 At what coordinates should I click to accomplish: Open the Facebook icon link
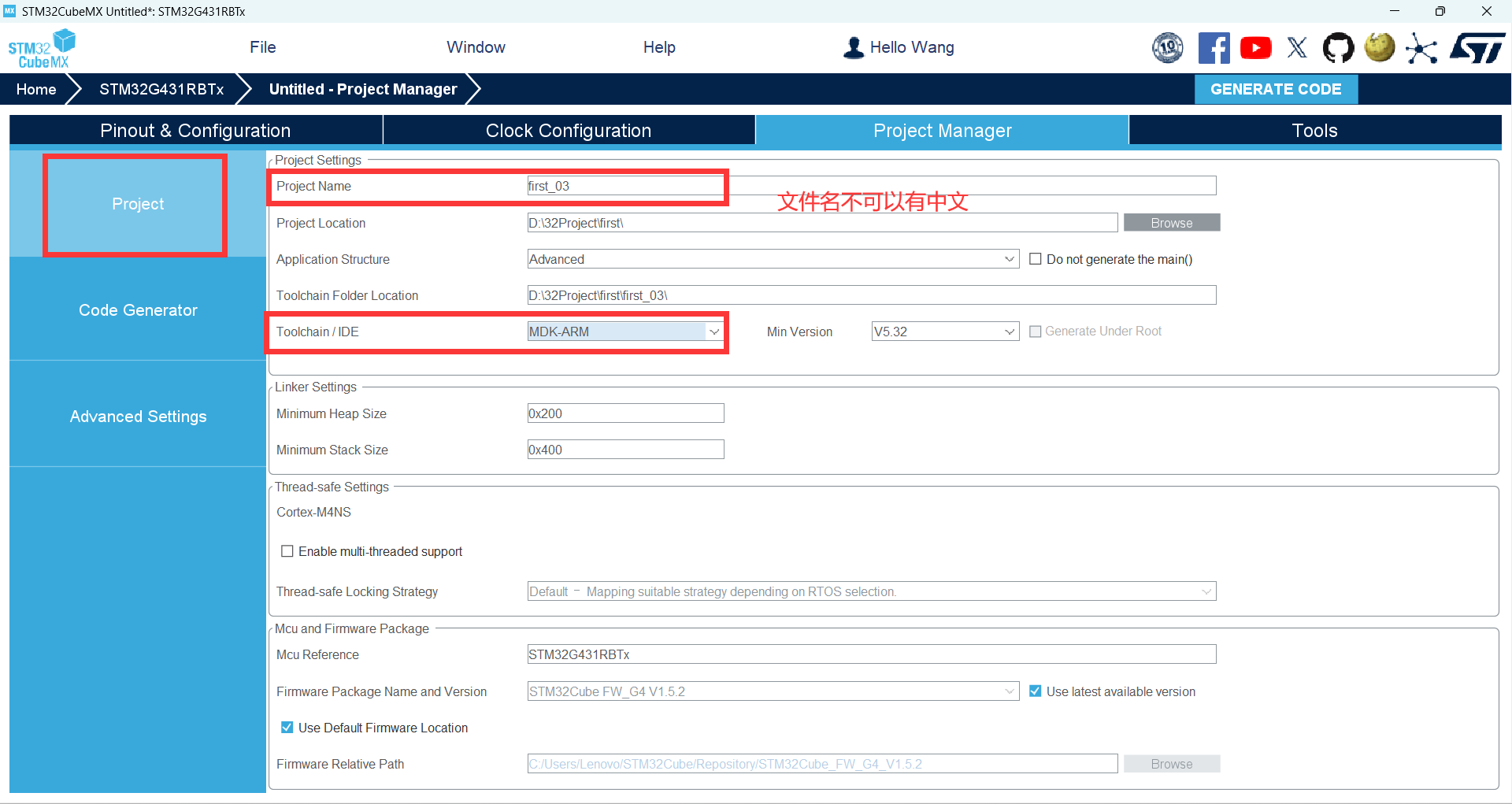click(x=1214, y=48)
